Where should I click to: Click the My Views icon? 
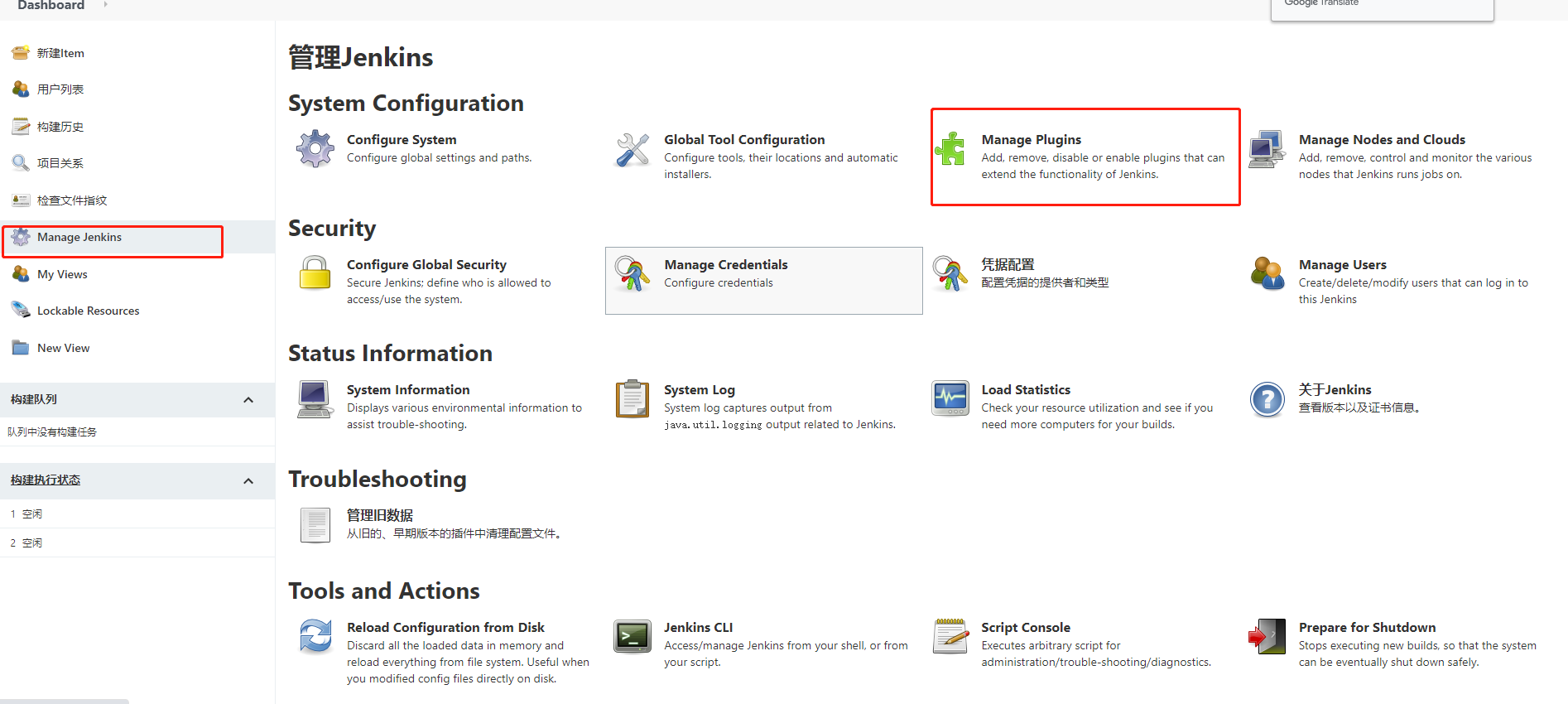pos(21,274)
